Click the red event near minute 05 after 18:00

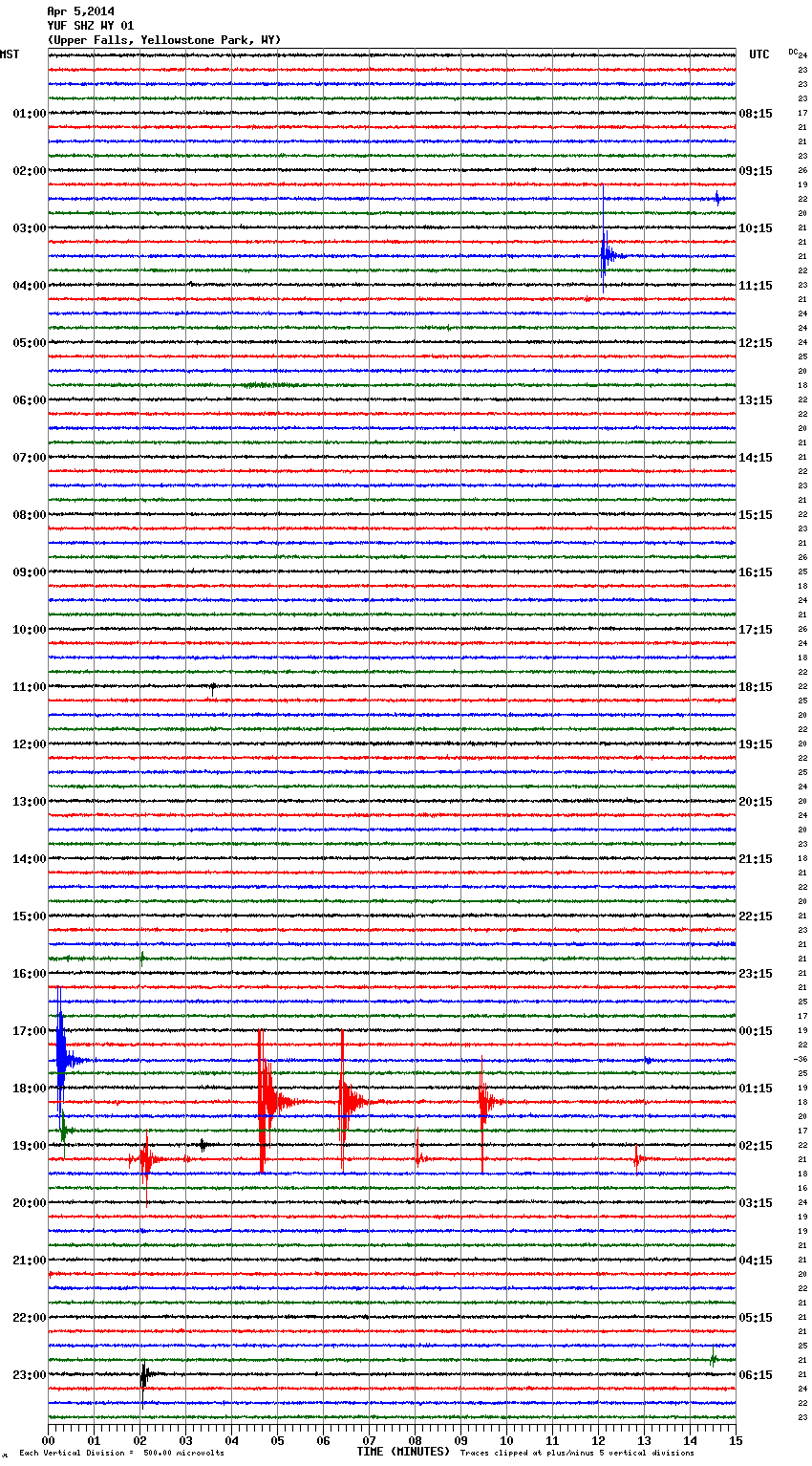point(270,1102)
